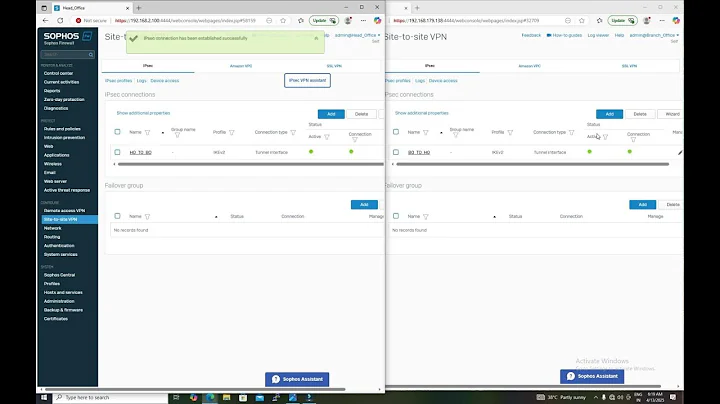
Task: Open the Windows Start menu
Action: pos(44,398)
